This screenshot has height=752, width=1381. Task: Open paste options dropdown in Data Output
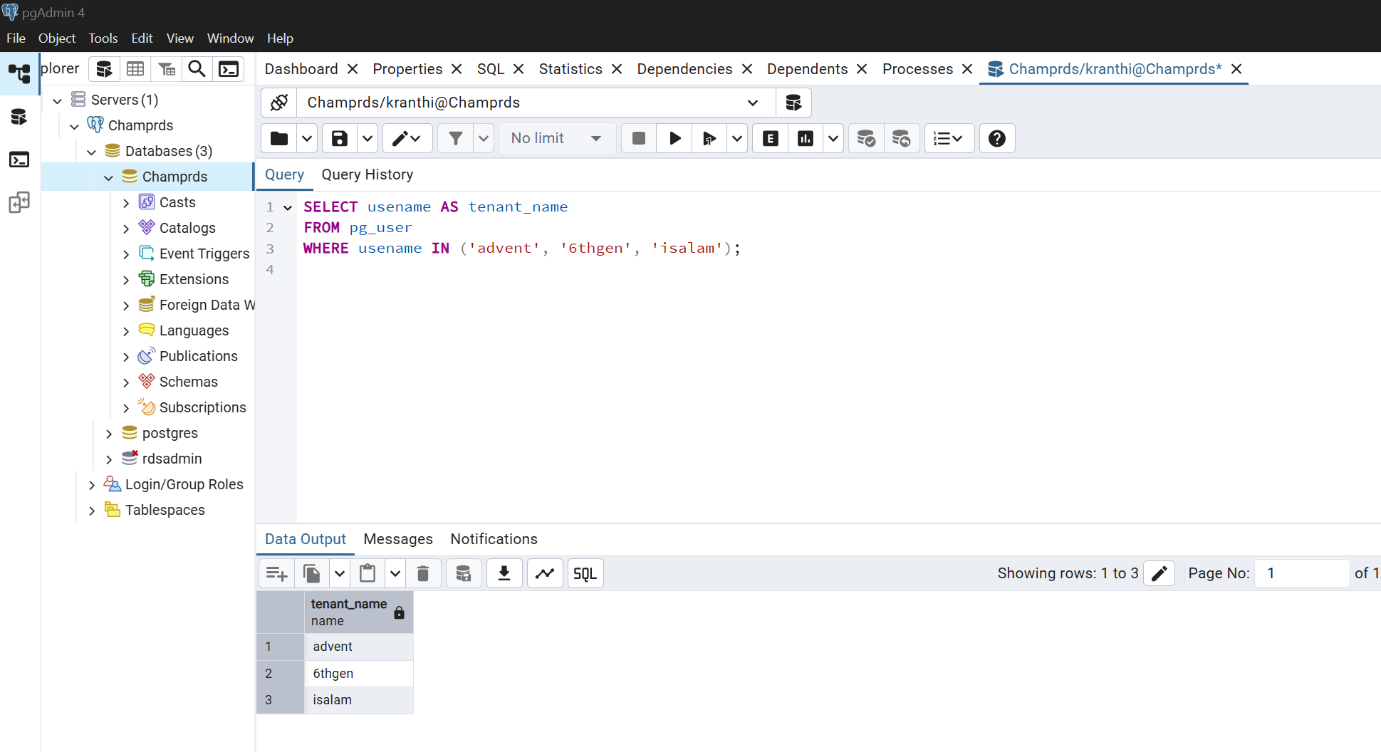(x=395, y=573)
